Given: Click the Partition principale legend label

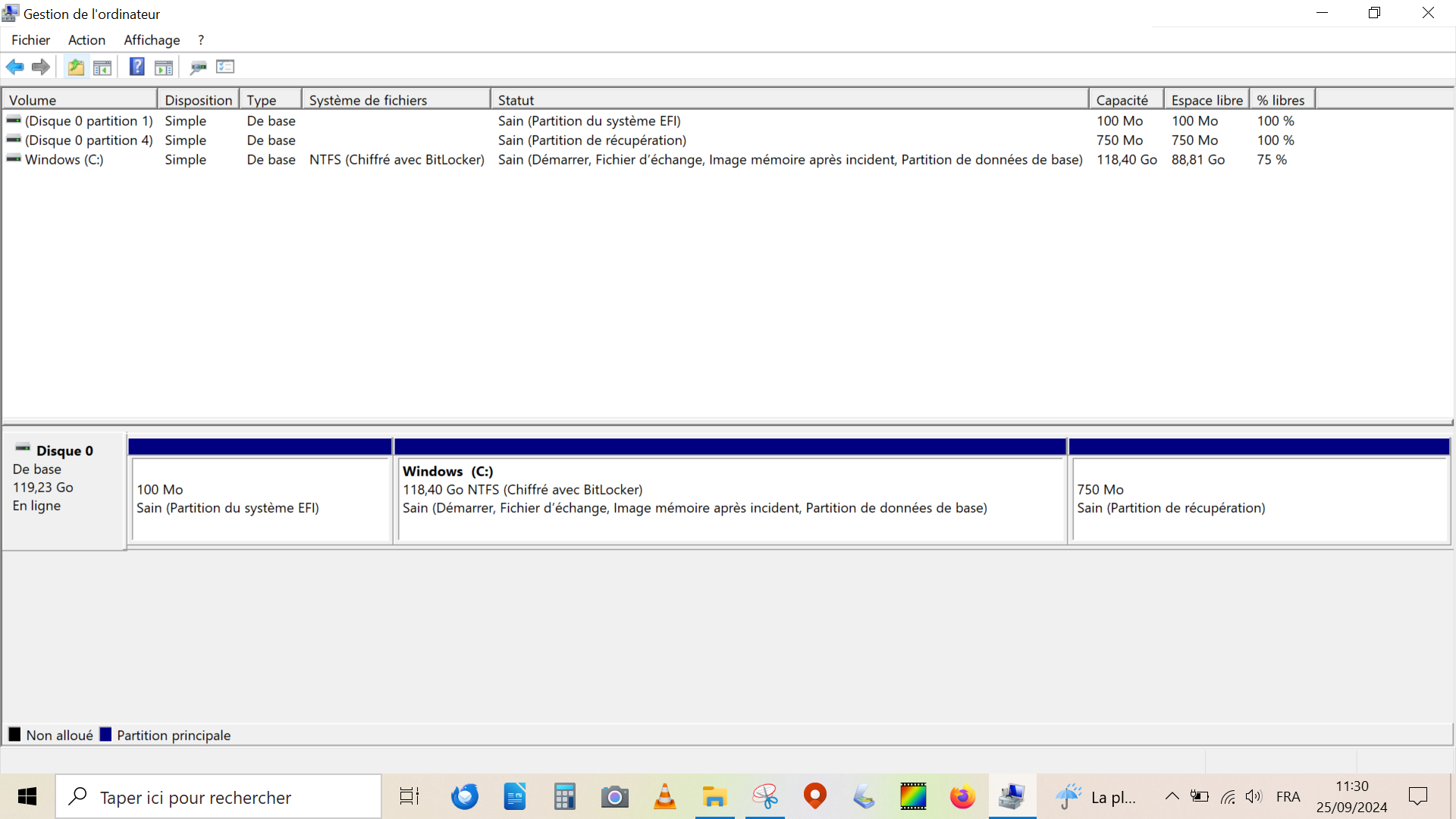Looking at the screenshot, I should coord(174,735).
